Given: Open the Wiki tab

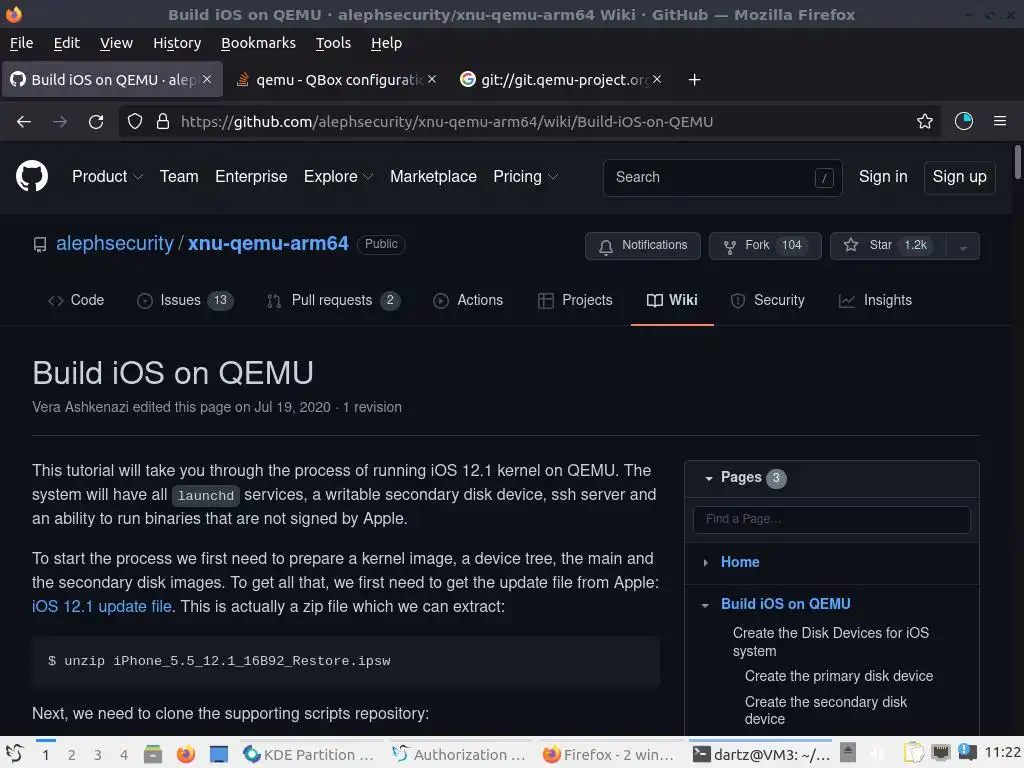Looking at the screenshot, I should click(672, 300).
